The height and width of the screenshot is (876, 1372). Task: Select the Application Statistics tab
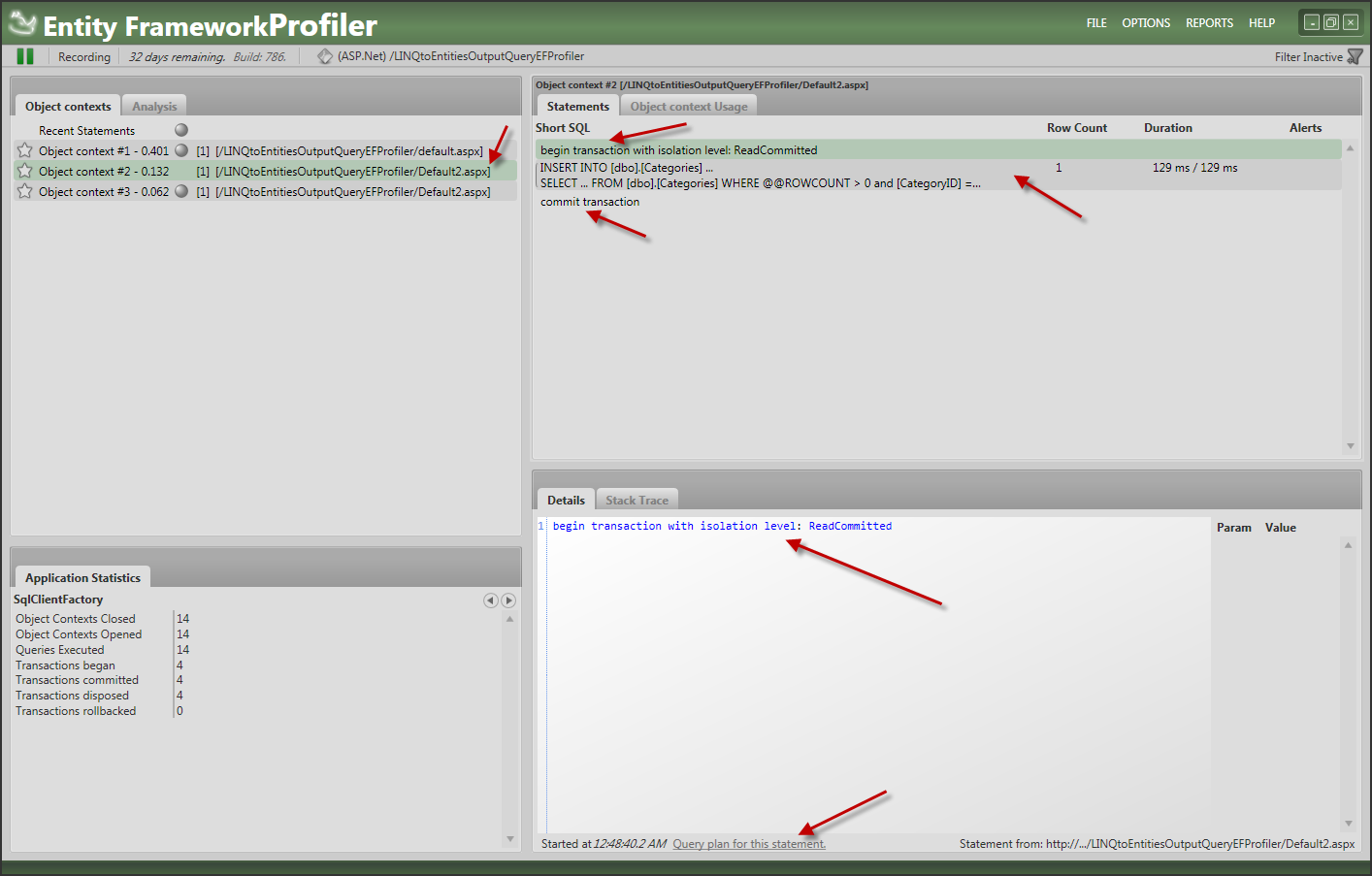pyautogui.click(x=82, y=578)
